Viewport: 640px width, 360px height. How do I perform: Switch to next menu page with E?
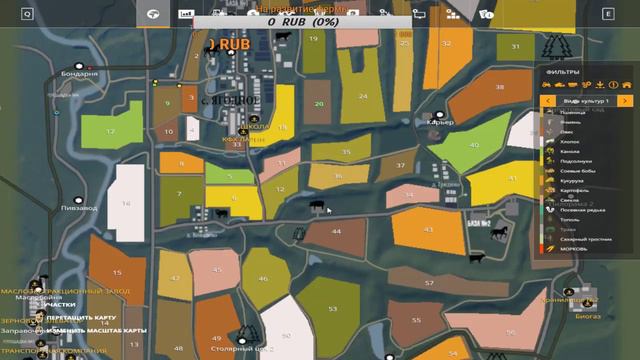608,14
